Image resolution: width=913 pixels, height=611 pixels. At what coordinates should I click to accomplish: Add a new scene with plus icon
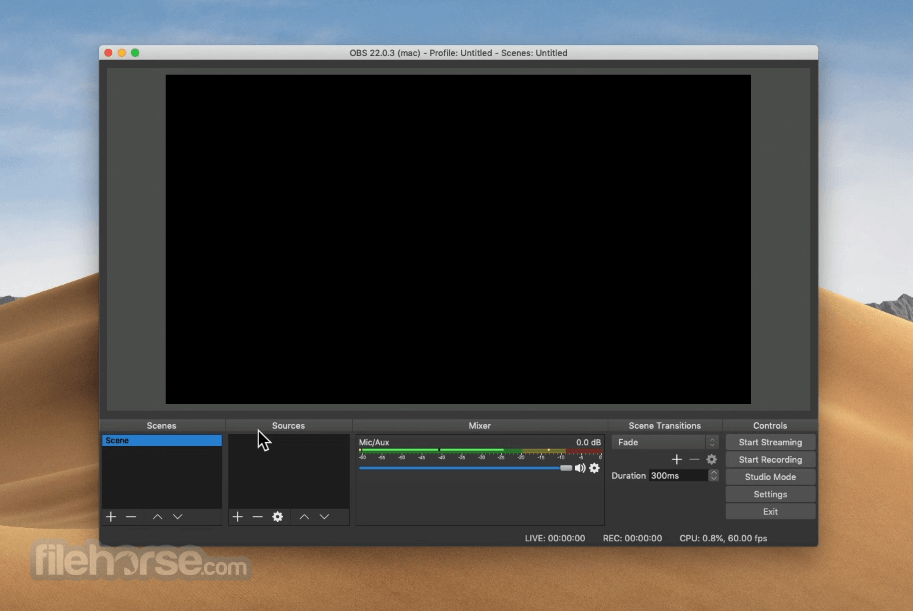111,517
